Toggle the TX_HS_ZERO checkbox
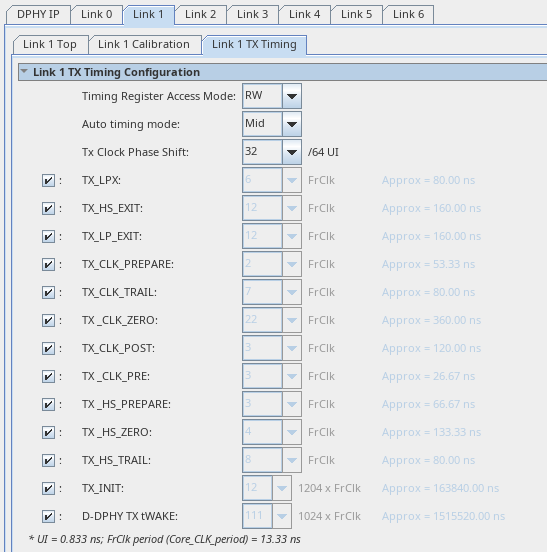 point(48,432)
